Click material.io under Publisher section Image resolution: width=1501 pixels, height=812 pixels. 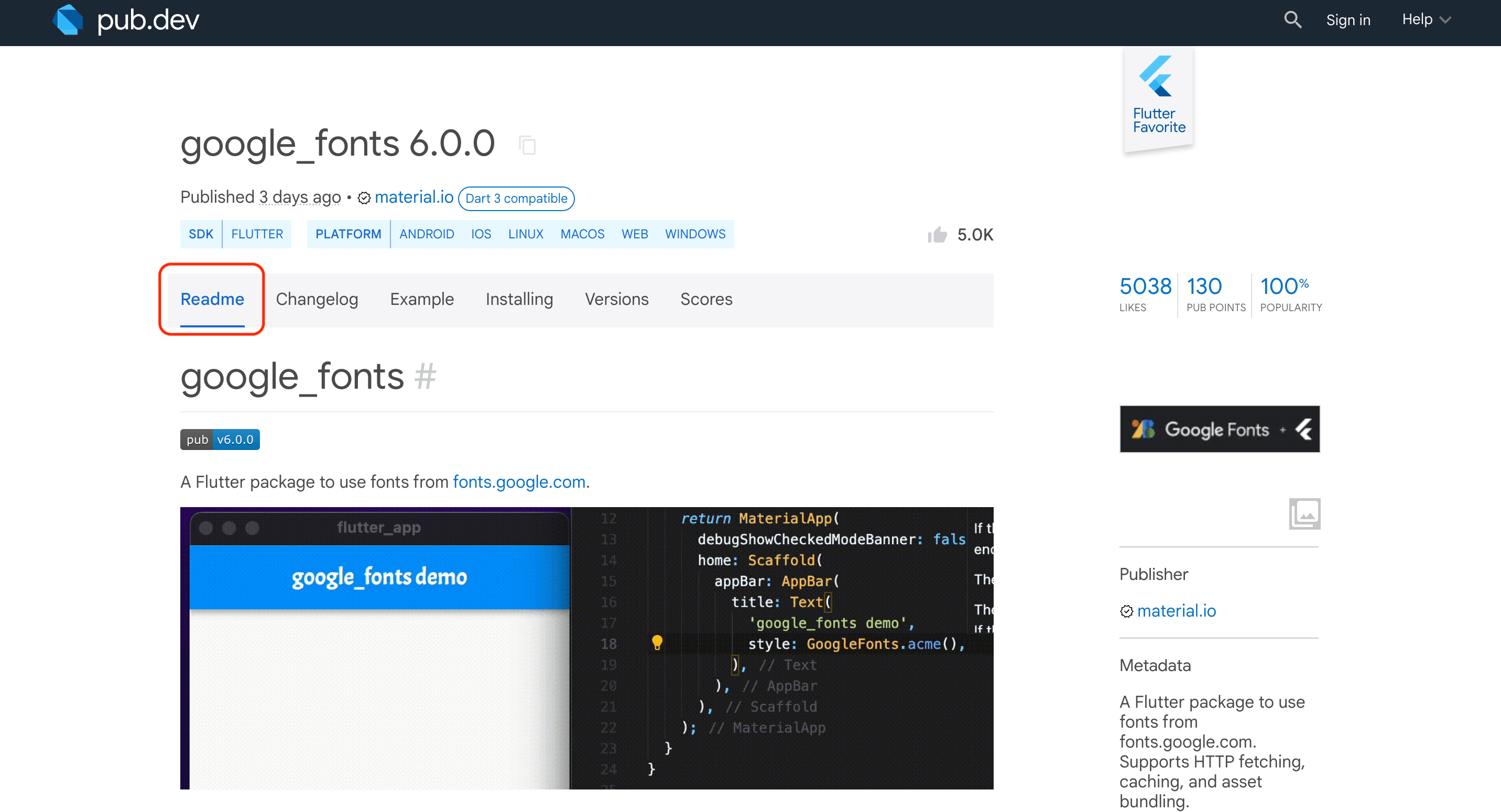tap(1176, 610)
